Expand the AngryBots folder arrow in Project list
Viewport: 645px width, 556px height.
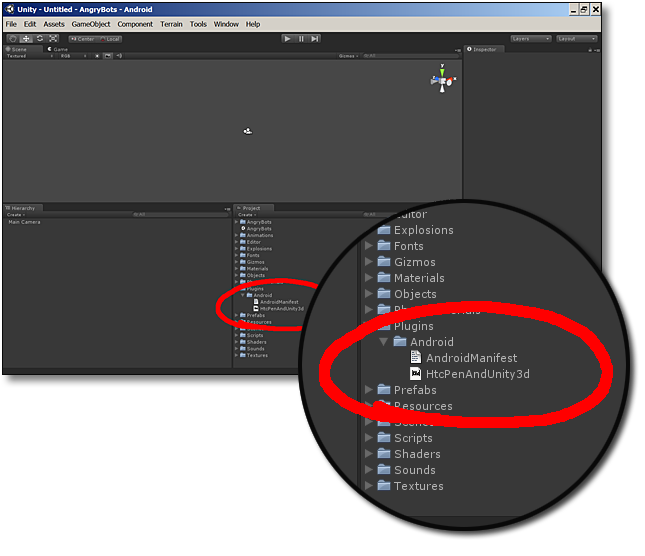237,222
